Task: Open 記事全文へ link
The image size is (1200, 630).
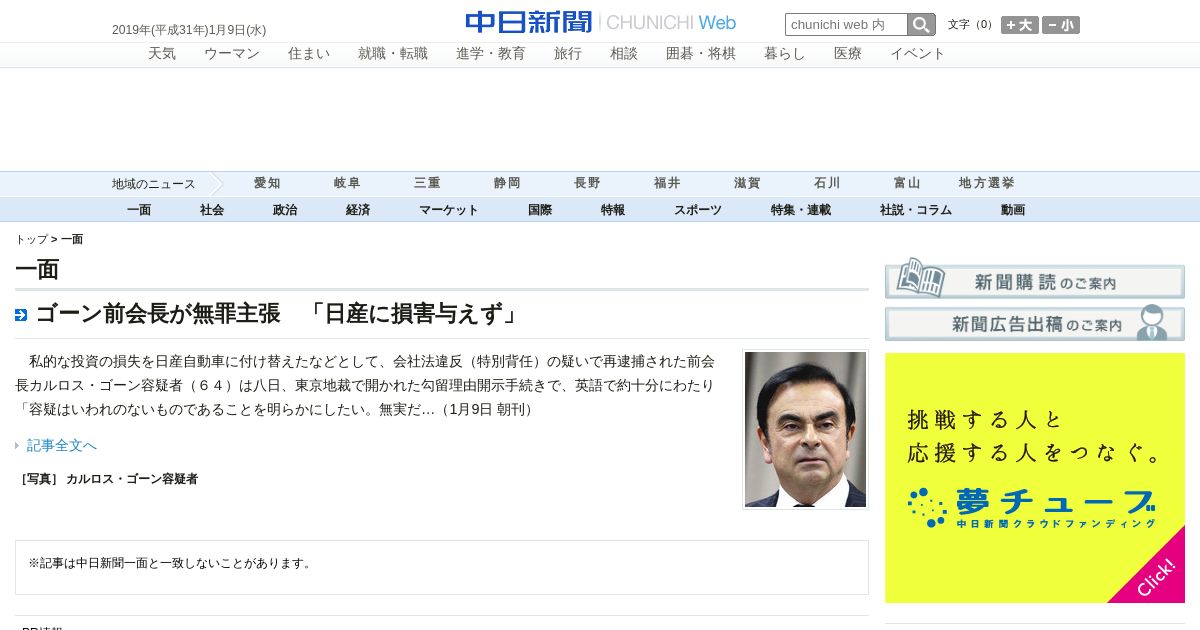Action: coord(62,446)
